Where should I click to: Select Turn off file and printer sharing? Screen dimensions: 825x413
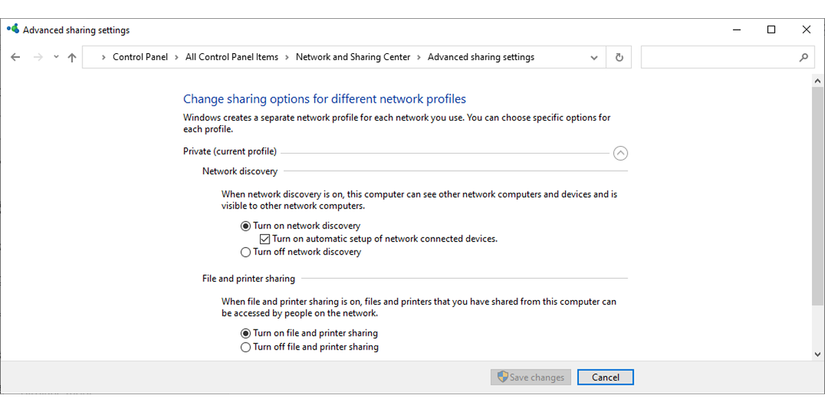pos(246,347)
